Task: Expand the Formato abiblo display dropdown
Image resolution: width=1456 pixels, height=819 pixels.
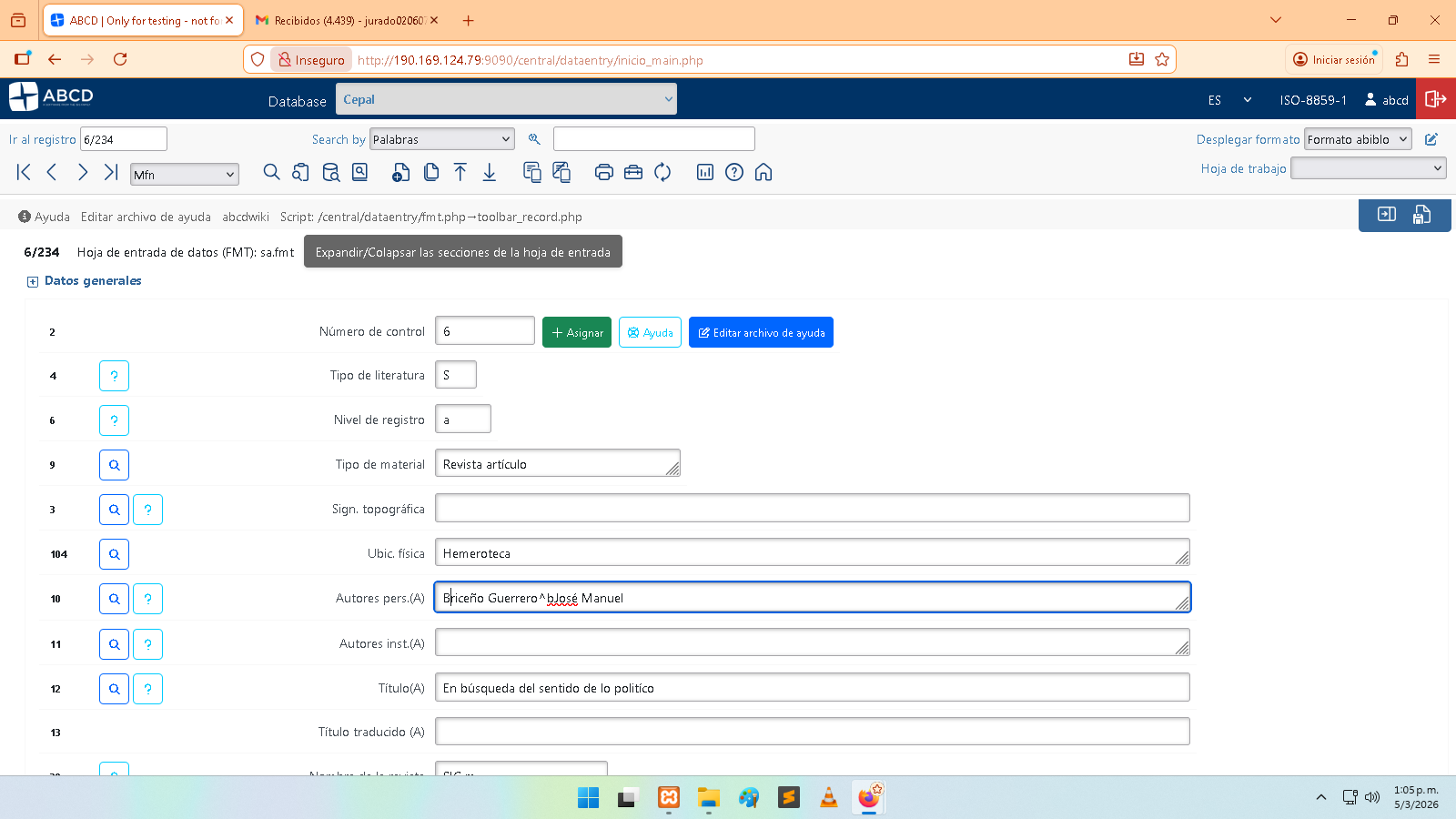Action: pos(1357,139)
